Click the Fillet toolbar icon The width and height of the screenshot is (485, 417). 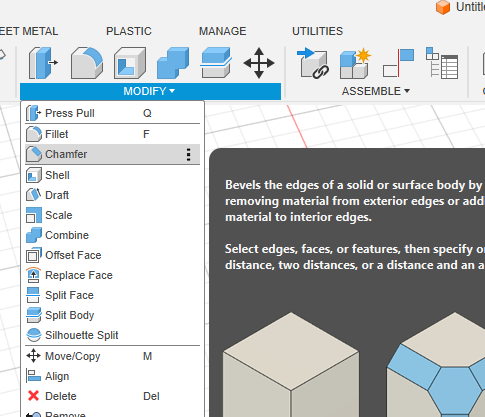coord(87,63)
